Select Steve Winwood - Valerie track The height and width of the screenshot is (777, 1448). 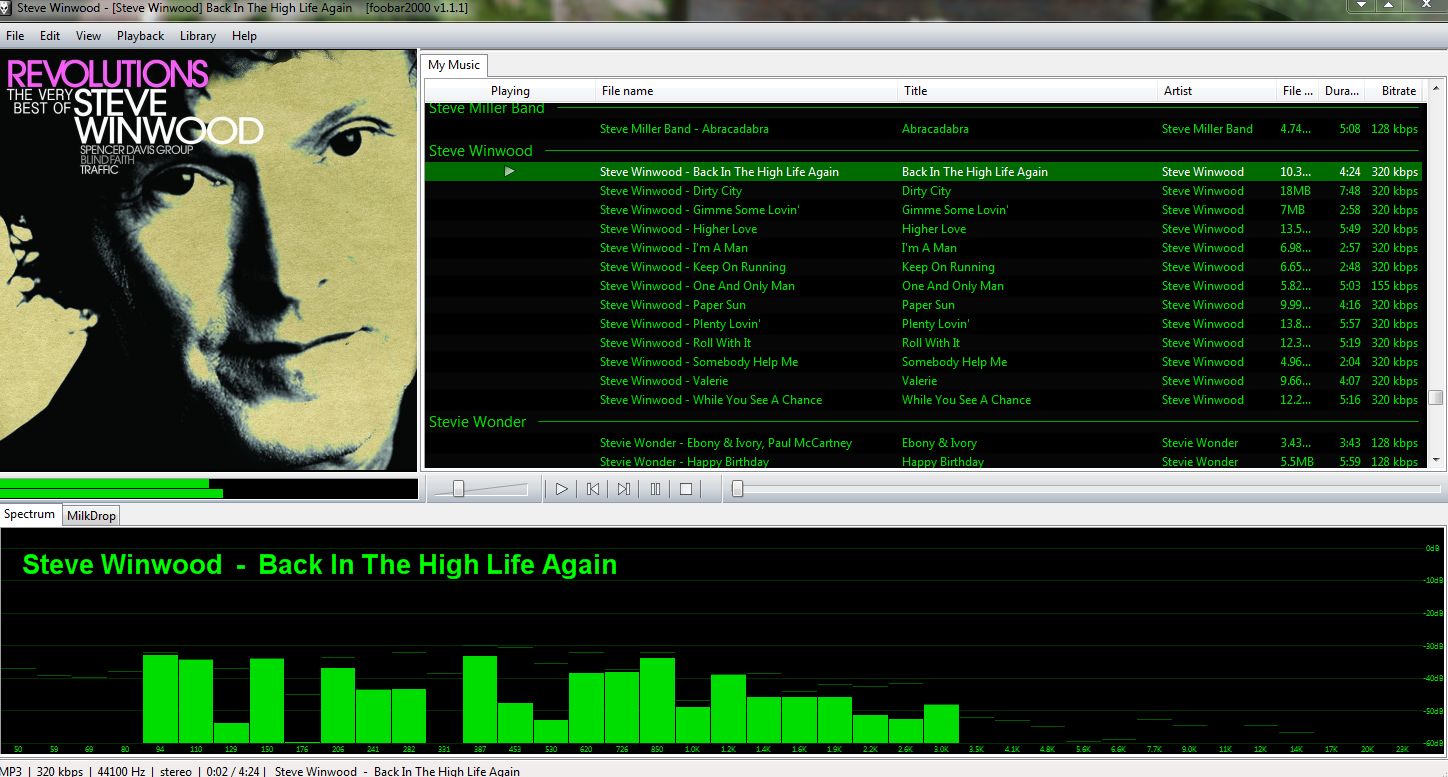tap(923, 381)
